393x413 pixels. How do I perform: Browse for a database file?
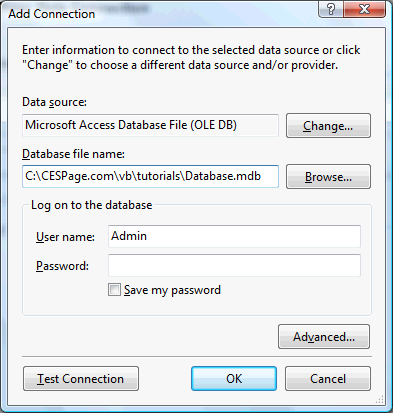[x=328, y=177]
